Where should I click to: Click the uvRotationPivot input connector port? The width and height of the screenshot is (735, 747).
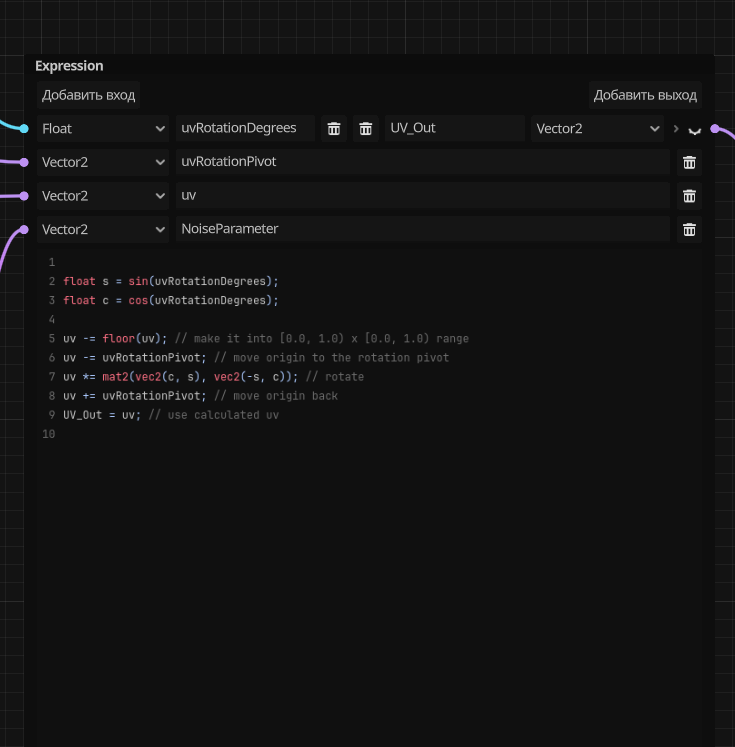pos(24,162)
